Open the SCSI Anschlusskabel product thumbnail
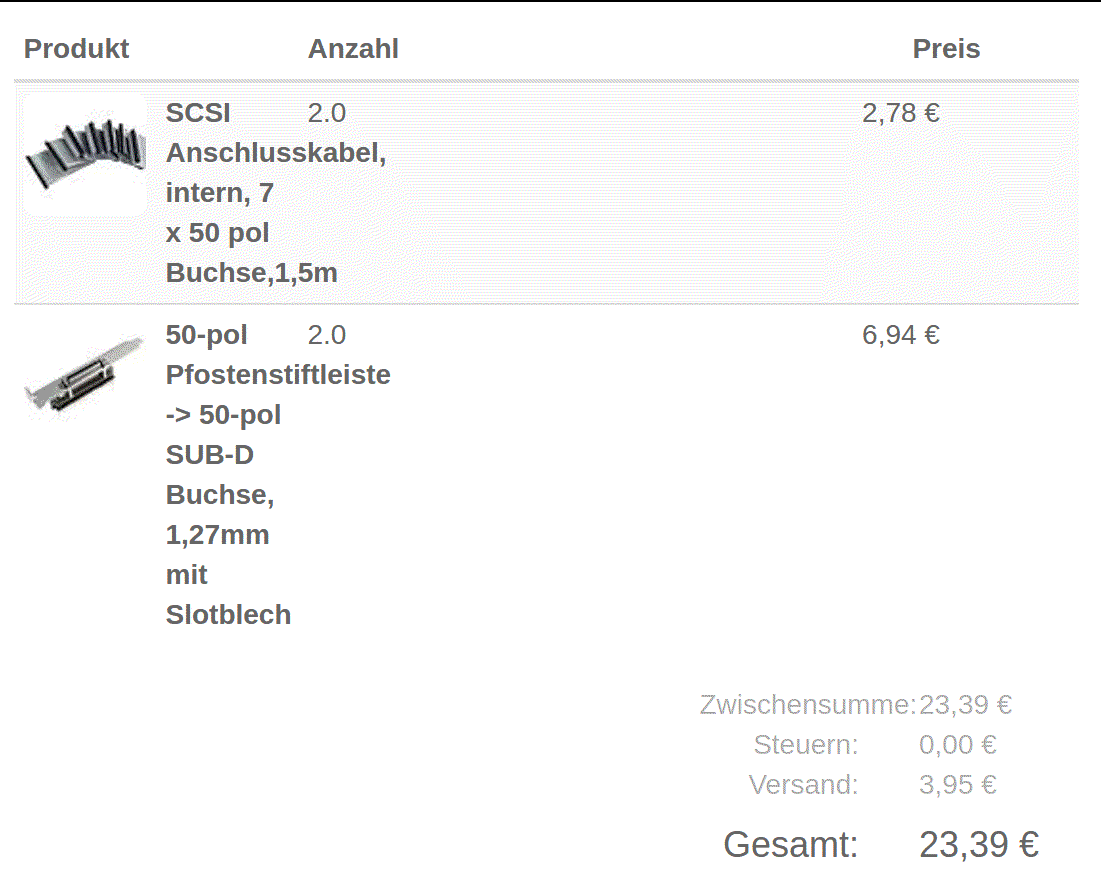Screen dimensions: 1101x878 click(85, 155)
